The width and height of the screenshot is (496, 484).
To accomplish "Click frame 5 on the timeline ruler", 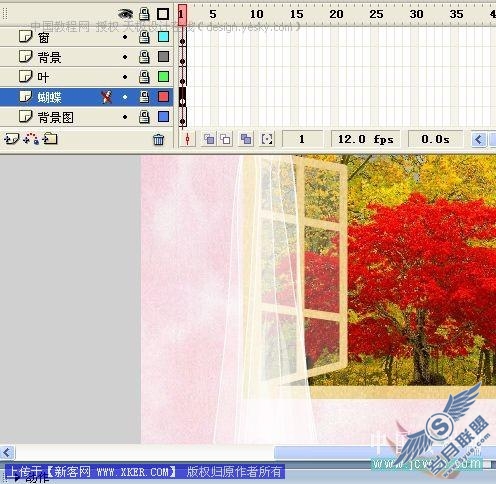I will pyautogui.click(x=213, y=14).
